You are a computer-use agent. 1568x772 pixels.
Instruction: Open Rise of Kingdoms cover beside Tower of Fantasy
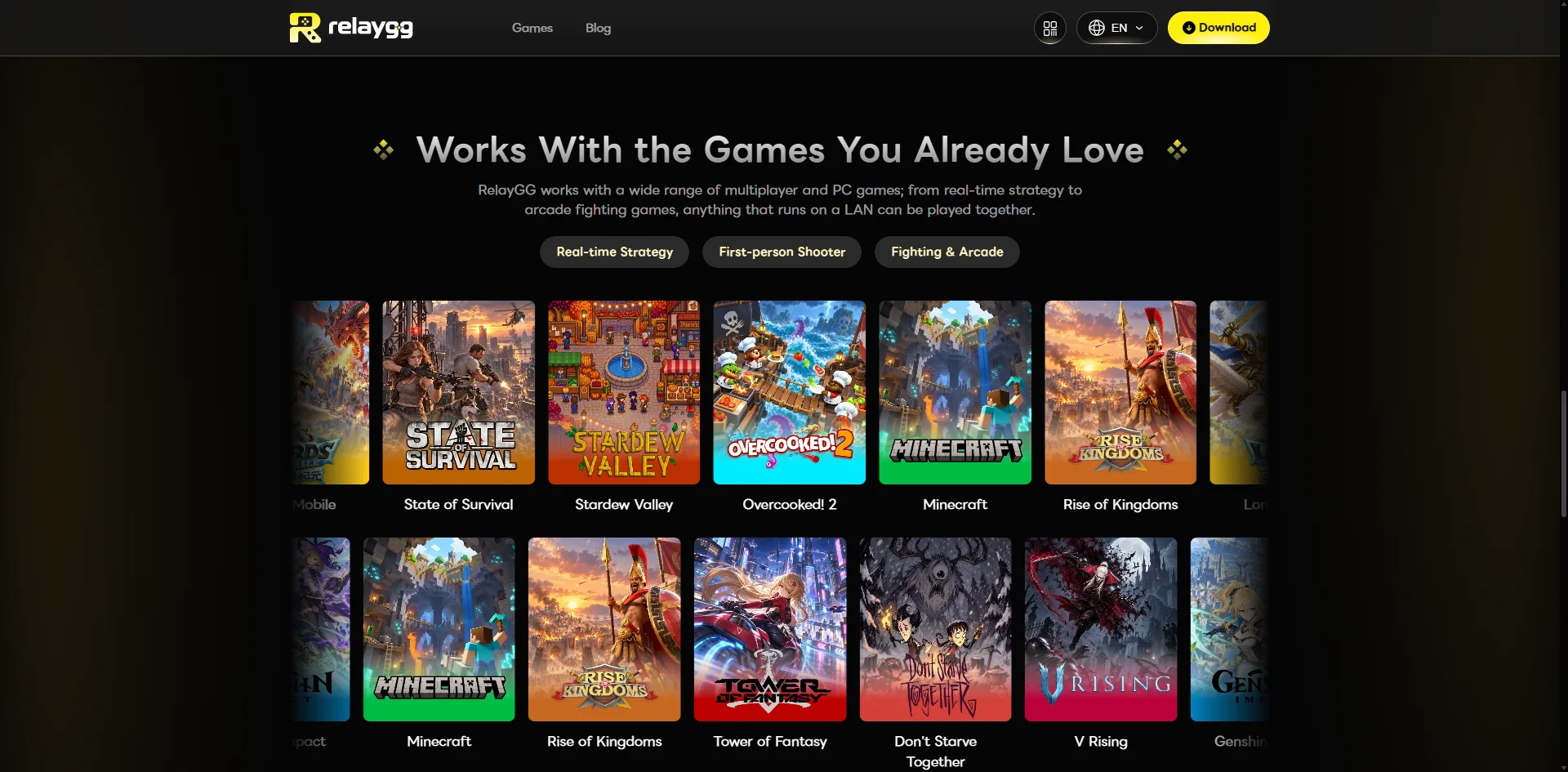coord(604,629)
